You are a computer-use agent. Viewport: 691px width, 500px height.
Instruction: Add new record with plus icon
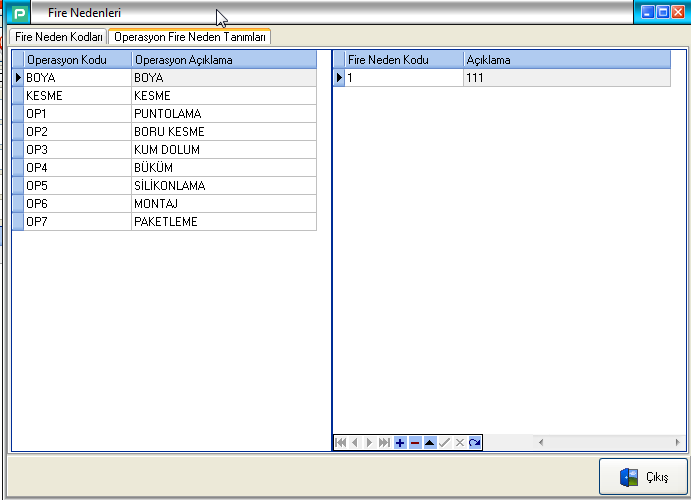tap(400, 442)
